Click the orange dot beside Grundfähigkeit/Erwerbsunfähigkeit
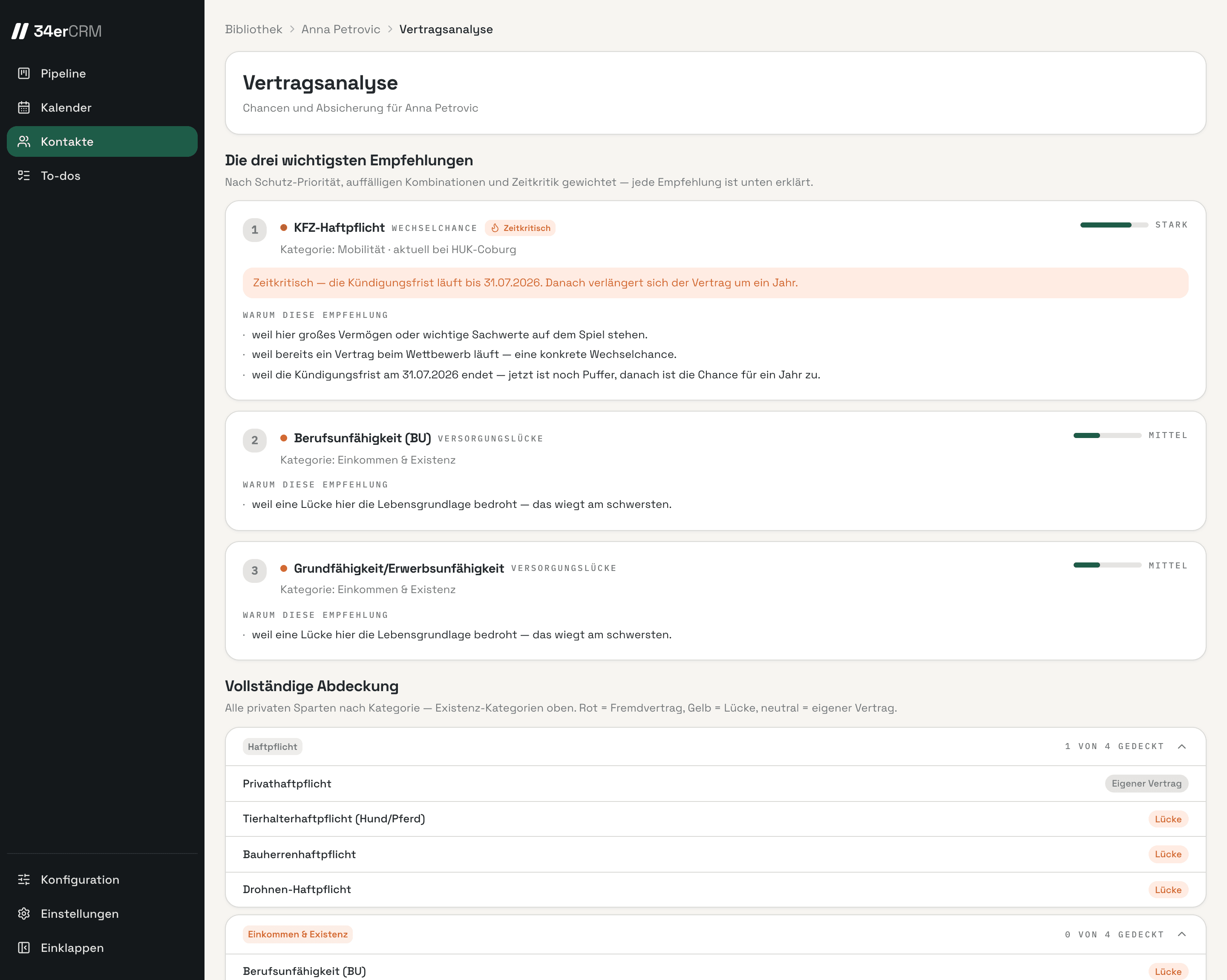 283,568
